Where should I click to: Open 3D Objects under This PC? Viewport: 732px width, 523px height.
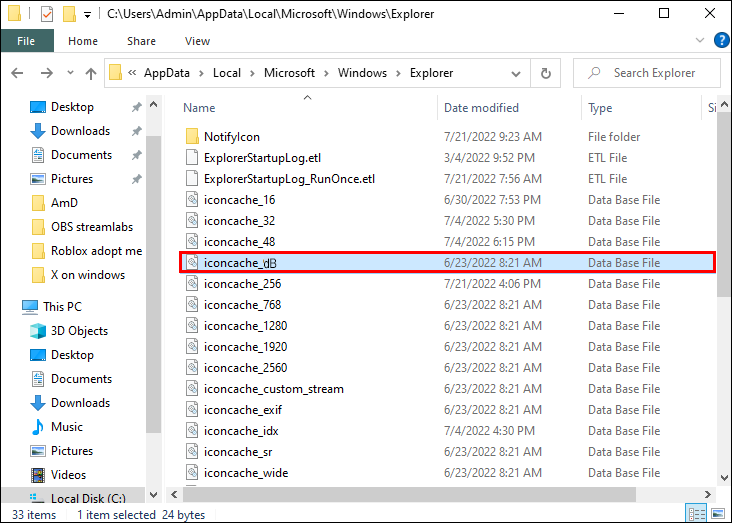79,331
